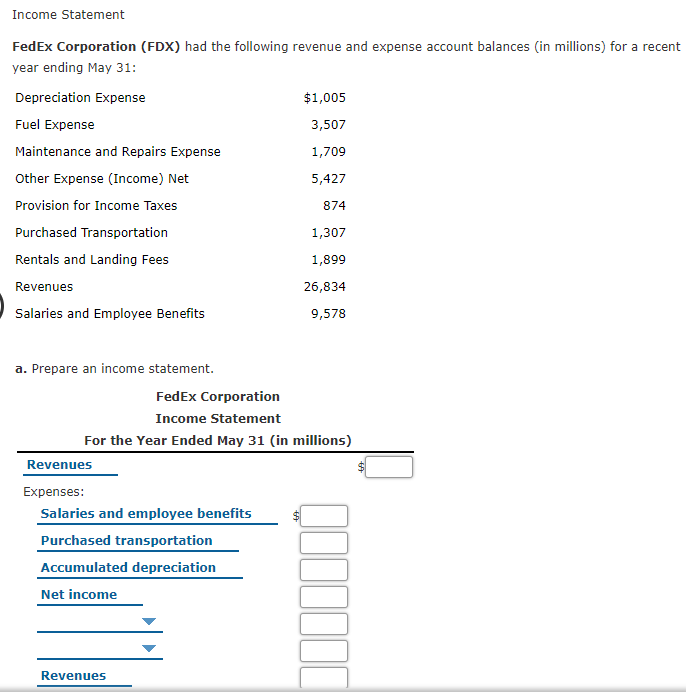
Task: Open the Purchased transportation dropdown
Action: tap(138, 541)
